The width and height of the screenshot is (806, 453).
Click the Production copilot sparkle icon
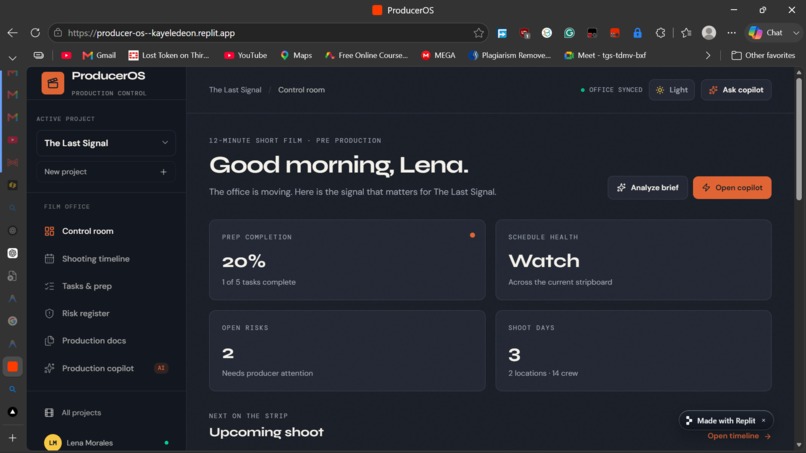[x=49, y=368]
